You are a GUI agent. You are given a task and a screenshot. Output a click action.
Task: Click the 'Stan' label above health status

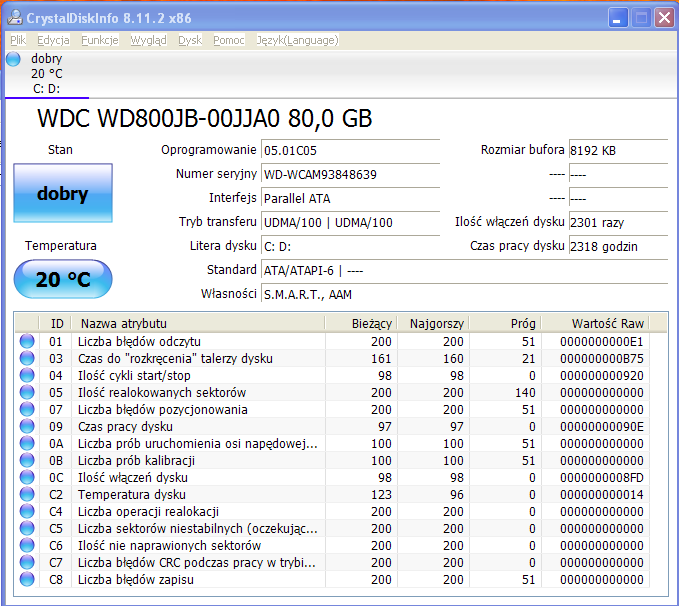pyautogui.click(x=60, y=150)
